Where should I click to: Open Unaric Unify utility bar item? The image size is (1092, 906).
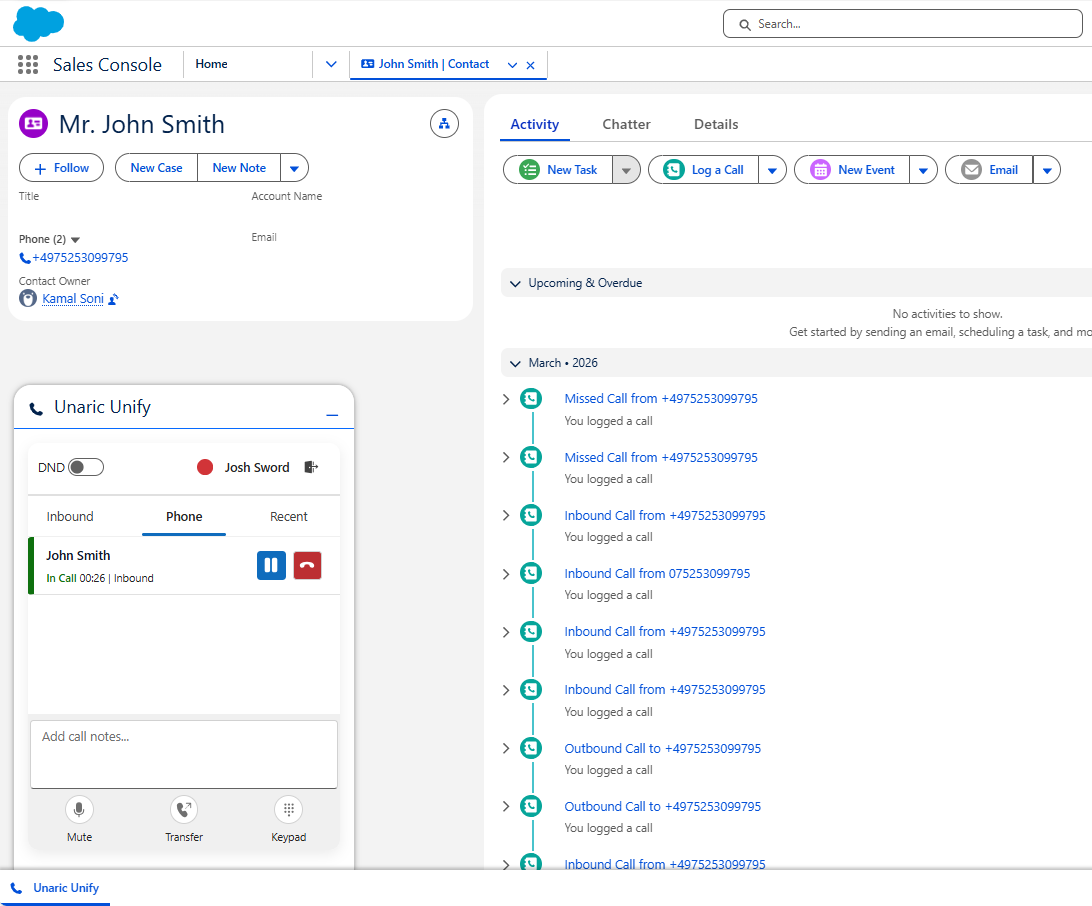pos(55,888)
